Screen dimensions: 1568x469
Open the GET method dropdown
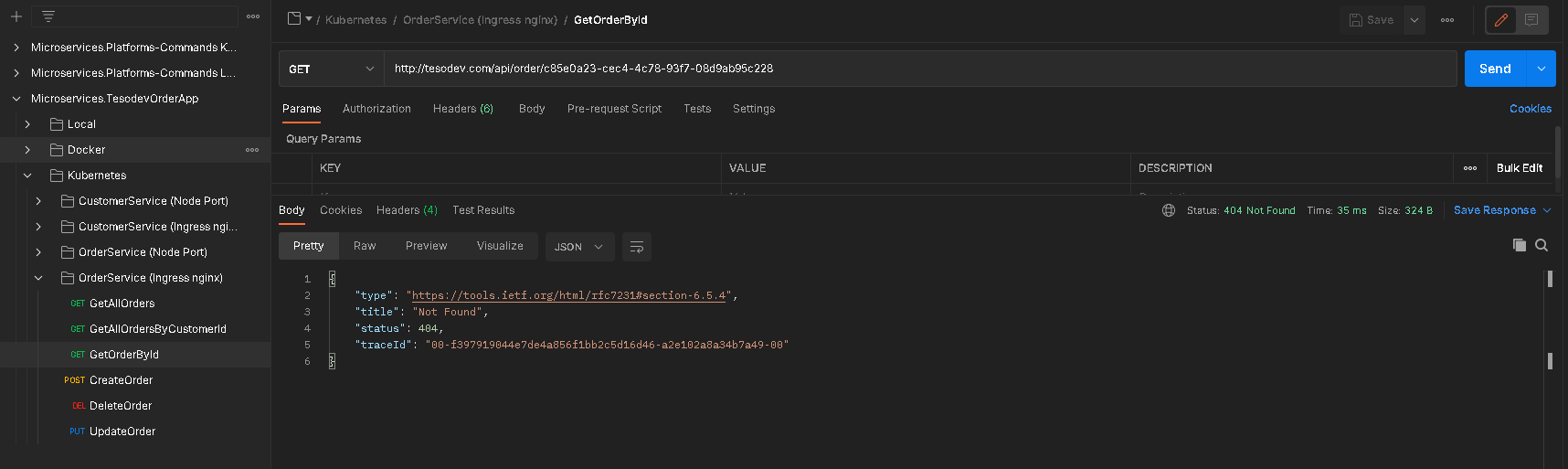coord(331,69)
